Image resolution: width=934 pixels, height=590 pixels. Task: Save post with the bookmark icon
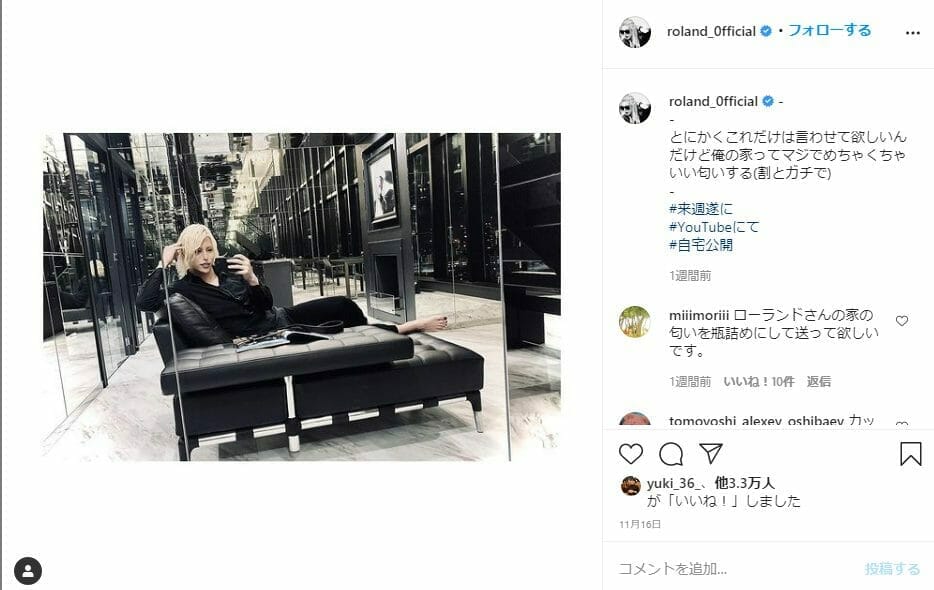click(911, 454)
